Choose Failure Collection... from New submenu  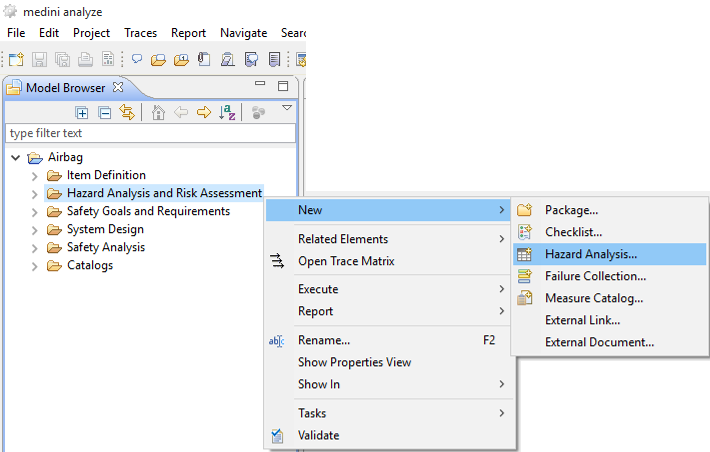(x=595, y=276)
